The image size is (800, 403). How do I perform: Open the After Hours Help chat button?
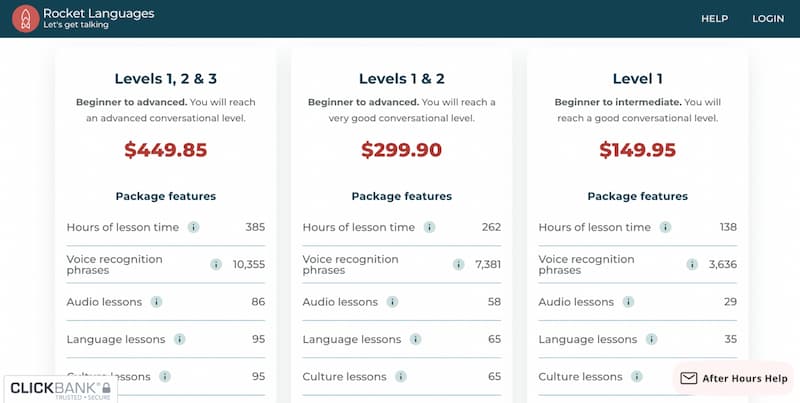tap(734, 378)
